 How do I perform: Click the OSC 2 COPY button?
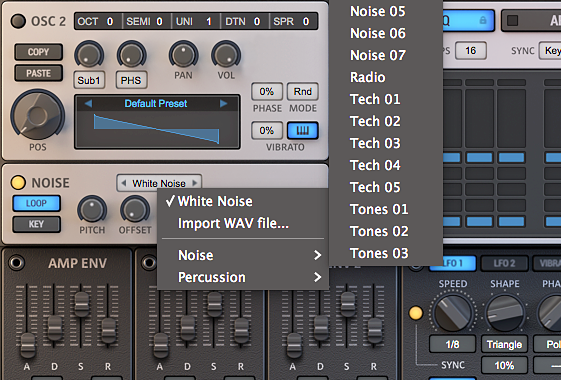click(39, 52)
